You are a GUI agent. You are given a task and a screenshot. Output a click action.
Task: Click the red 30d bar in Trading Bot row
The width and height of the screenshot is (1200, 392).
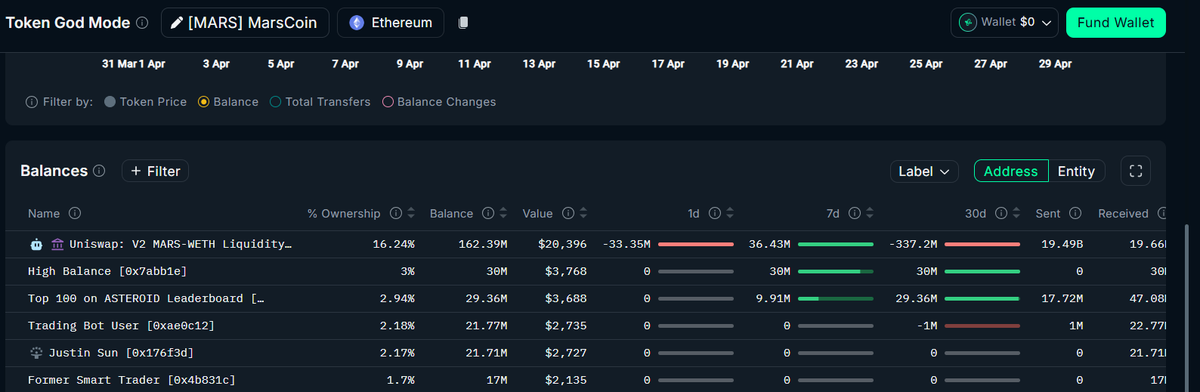(x=982, y=326)
